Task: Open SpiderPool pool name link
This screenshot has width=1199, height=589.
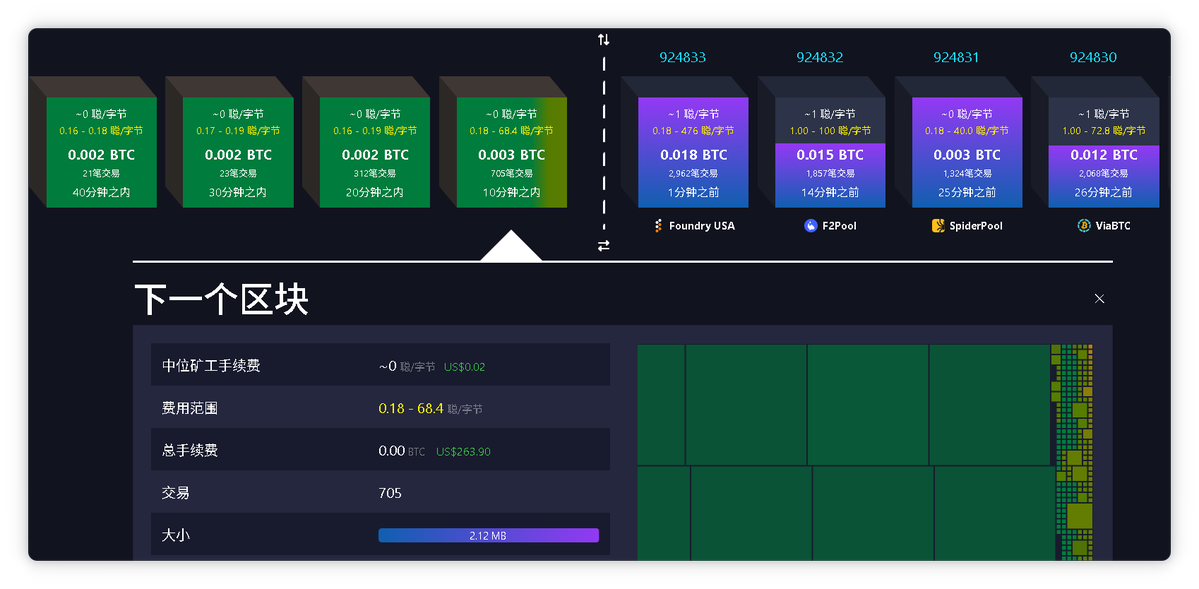Action: [x=976, y=226]
